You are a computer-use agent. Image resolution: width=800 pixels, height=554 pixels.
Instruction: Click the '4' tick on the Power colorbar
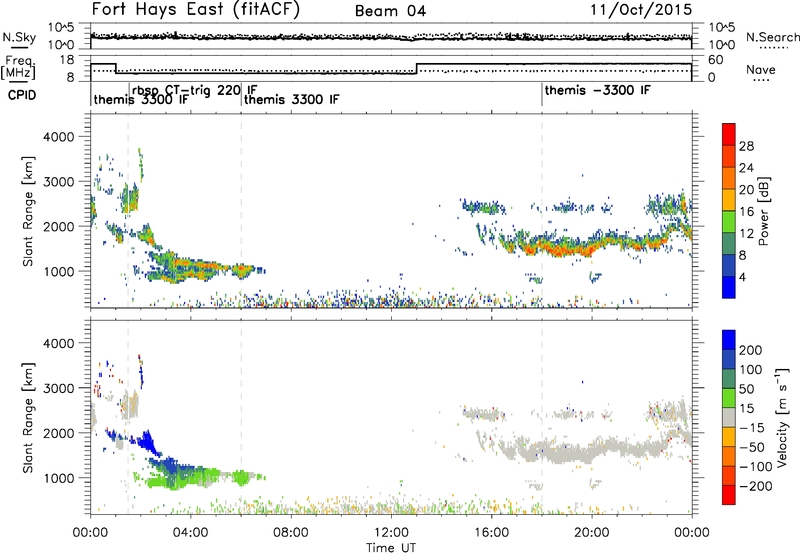[743, 277]
